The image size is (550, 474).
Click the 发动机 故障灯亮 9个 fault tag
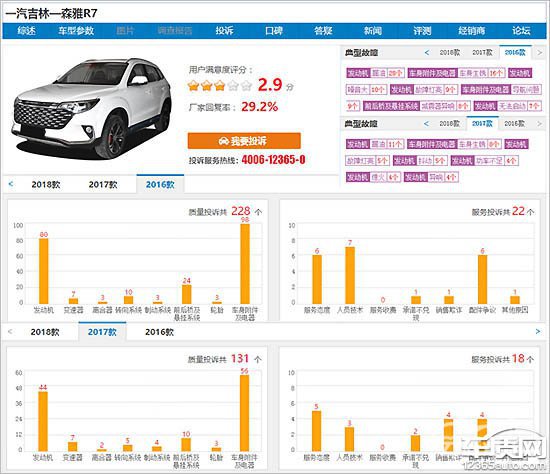tap(424, 89)
